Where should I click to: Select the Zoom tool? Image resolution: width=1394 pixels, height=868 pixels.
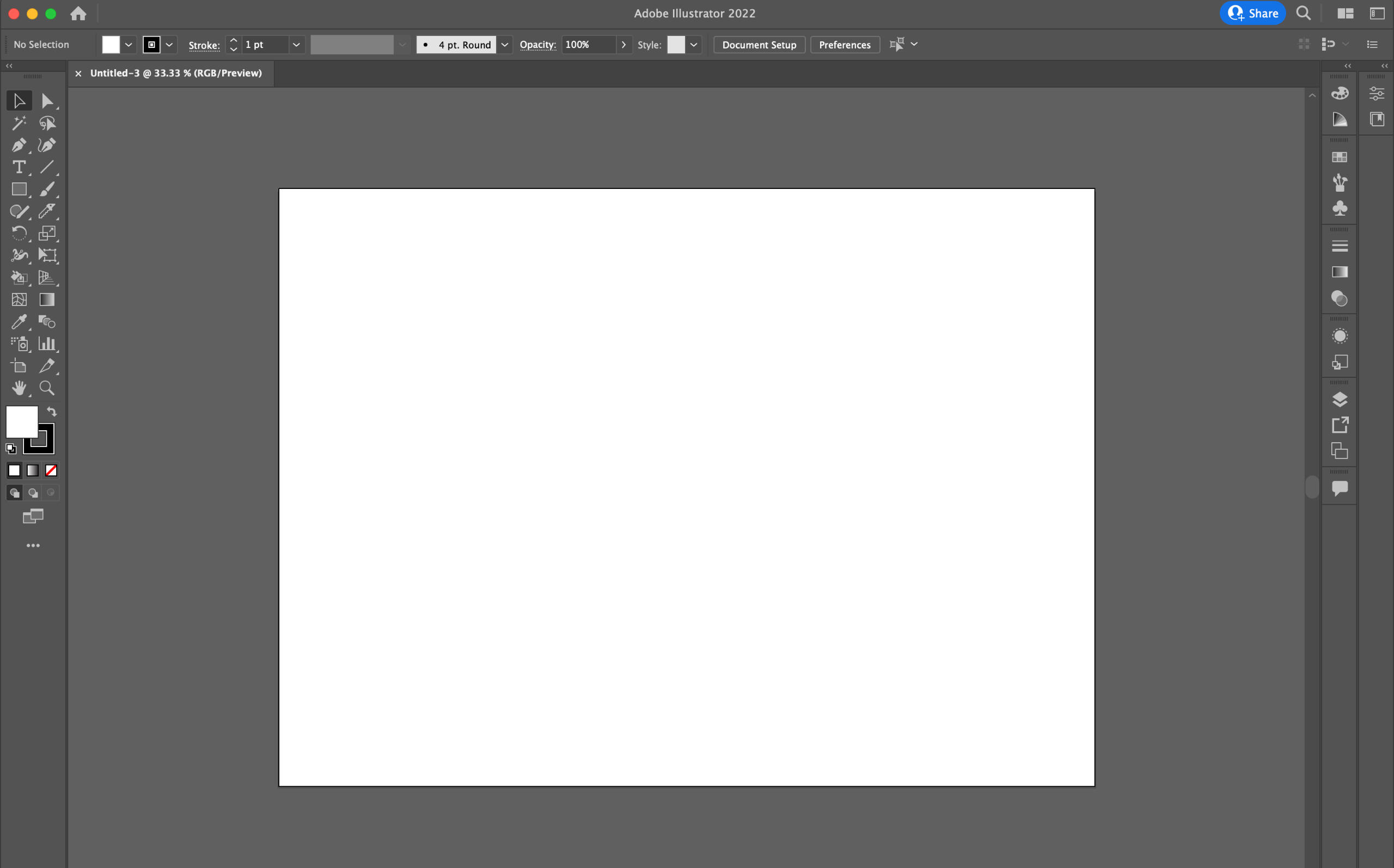47,388
